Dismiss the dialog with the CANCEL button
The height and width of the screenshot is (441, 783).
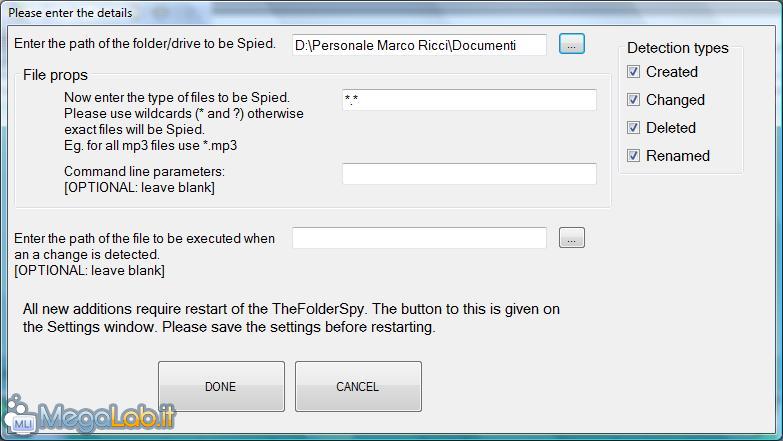pyautogui.click(x=358, y=387)
